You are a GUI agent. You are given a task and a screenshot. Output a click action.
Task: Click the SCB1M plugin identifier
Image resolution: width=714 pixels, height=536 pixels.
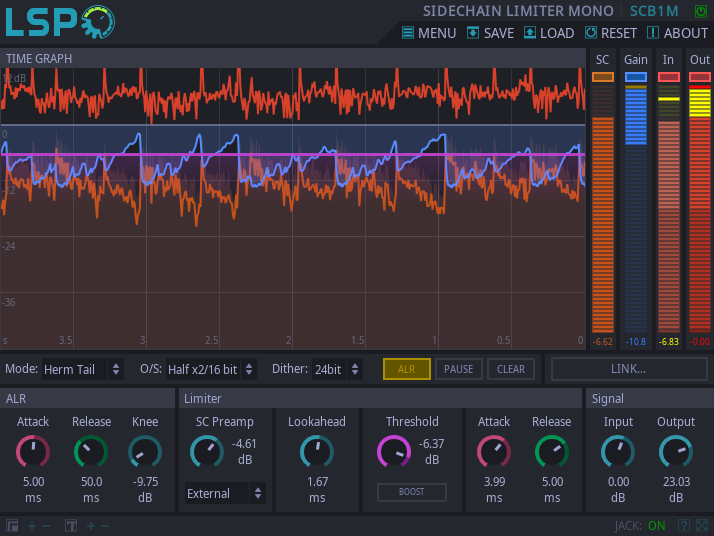(x=654, y=11)
